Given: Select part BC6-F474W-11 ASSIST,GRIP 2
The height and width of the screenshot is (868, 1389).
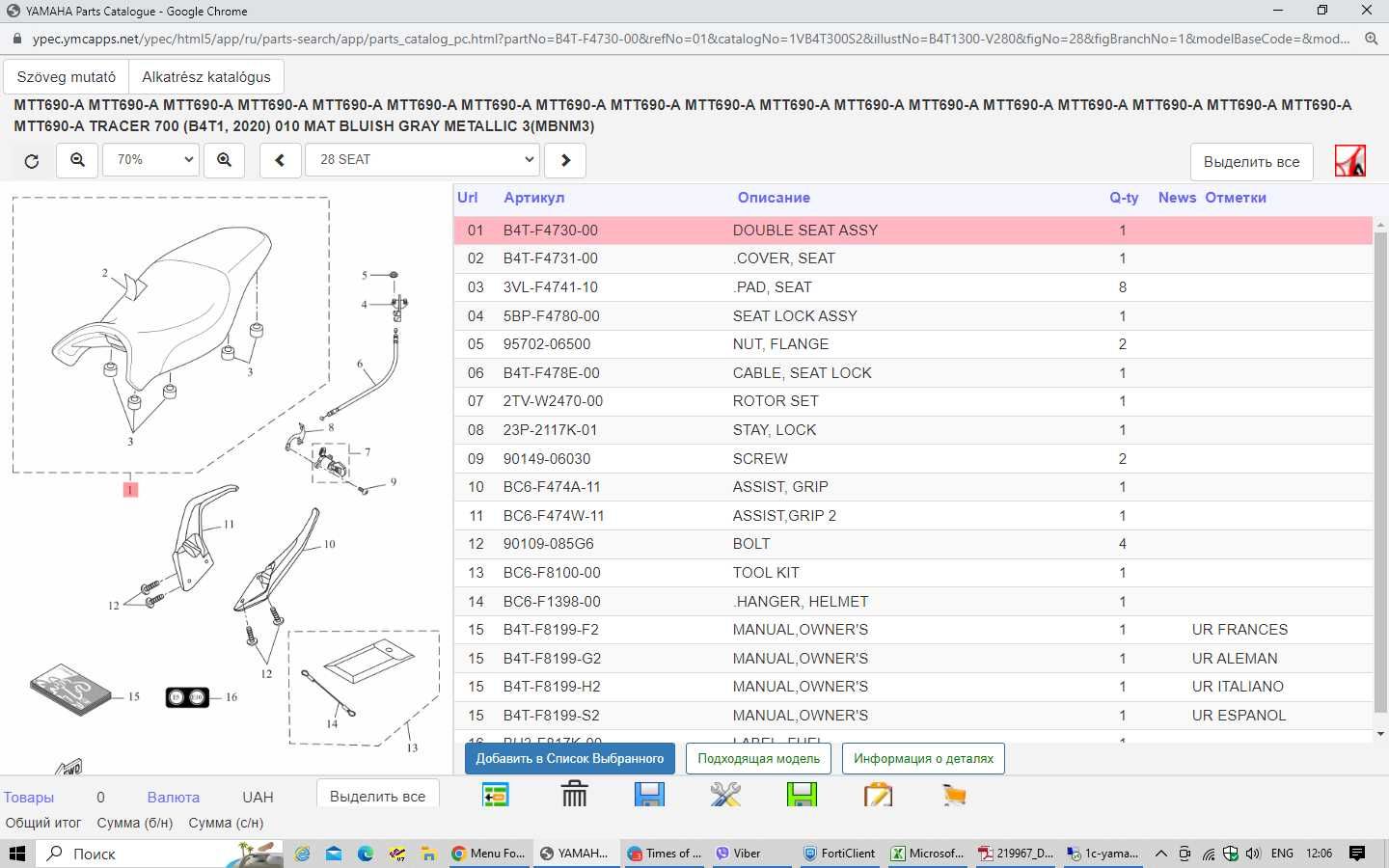Looking at the screenshot, I should tap(912, 516).
